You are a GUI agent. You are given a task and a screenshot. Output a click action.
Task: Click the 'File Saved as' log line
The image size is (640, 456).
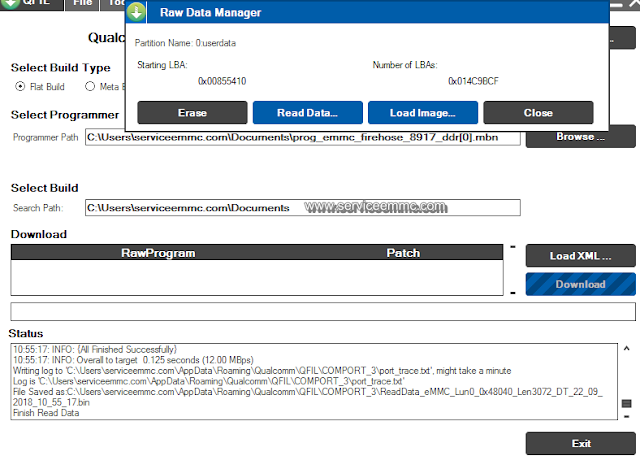[307, 397]
